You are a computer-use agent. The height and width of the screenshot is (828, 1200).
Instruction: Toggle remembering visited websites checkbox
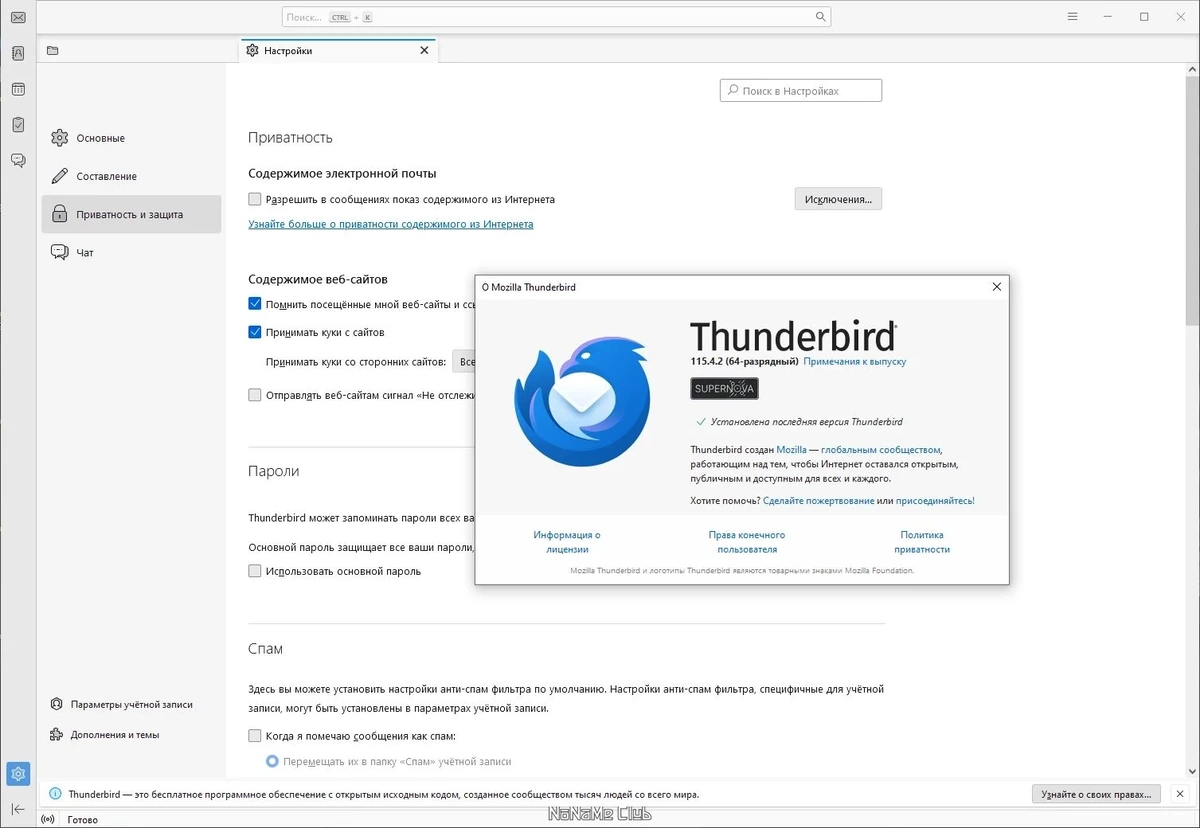(255, 304)
